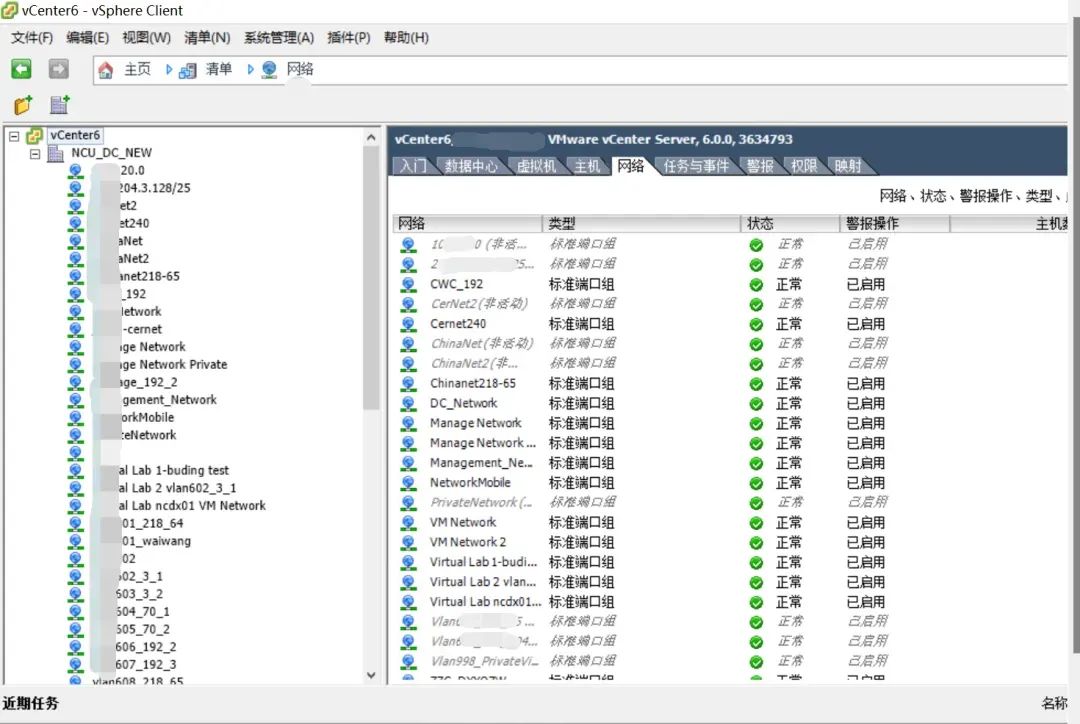The height and width of the screenshot is (724, 1080).
Task: Create a new folder with the folder icon
Action: 22,104
